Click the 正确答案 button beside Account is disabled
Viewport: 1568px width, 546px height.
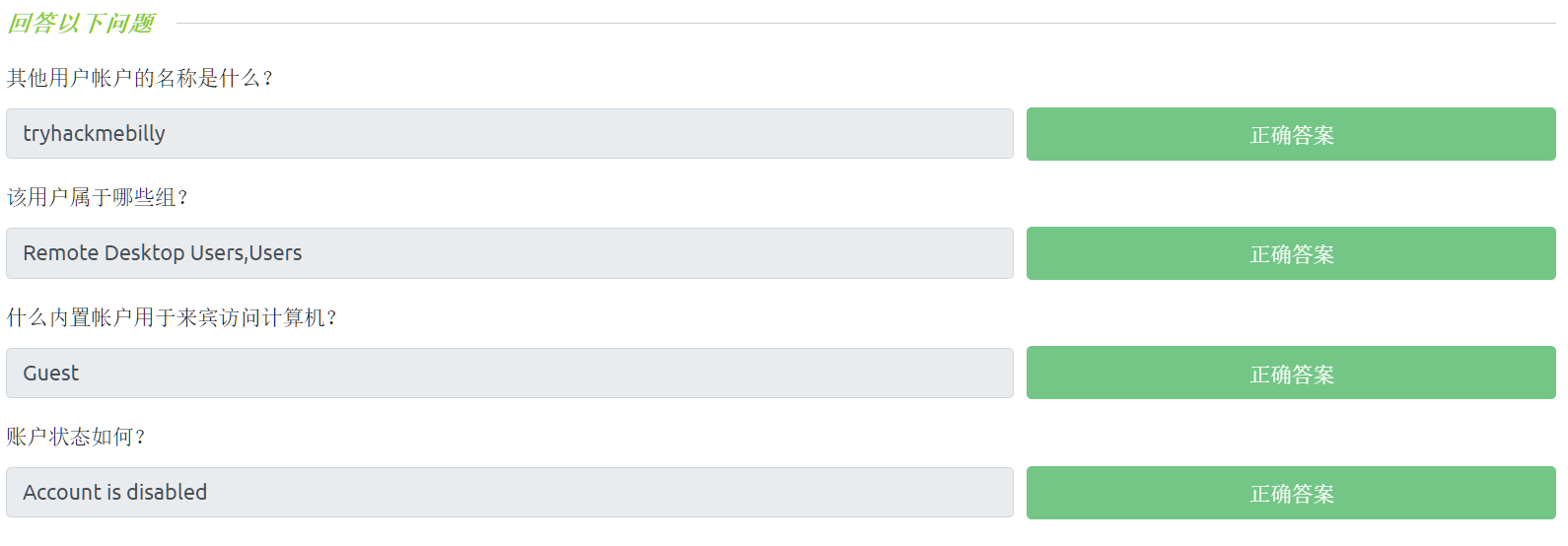click(x=1291, y=493)
